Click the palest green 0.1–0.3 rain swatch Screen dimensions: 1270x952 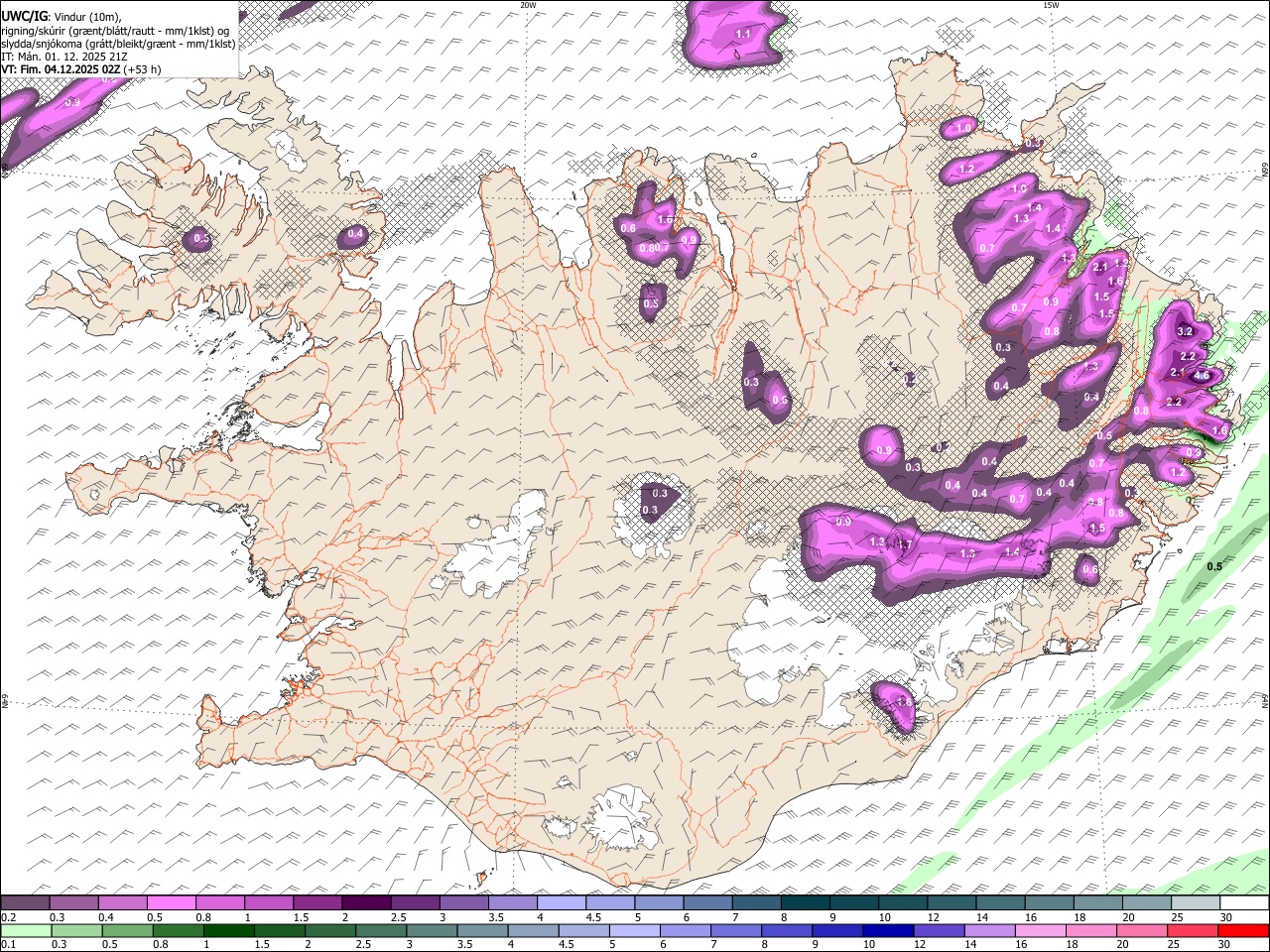click(25, 930)
